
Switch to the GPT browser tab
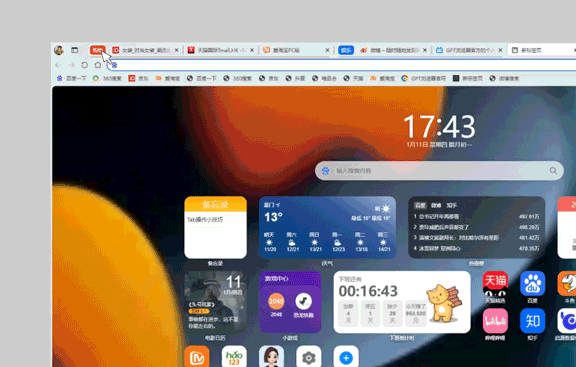(469, 50)
